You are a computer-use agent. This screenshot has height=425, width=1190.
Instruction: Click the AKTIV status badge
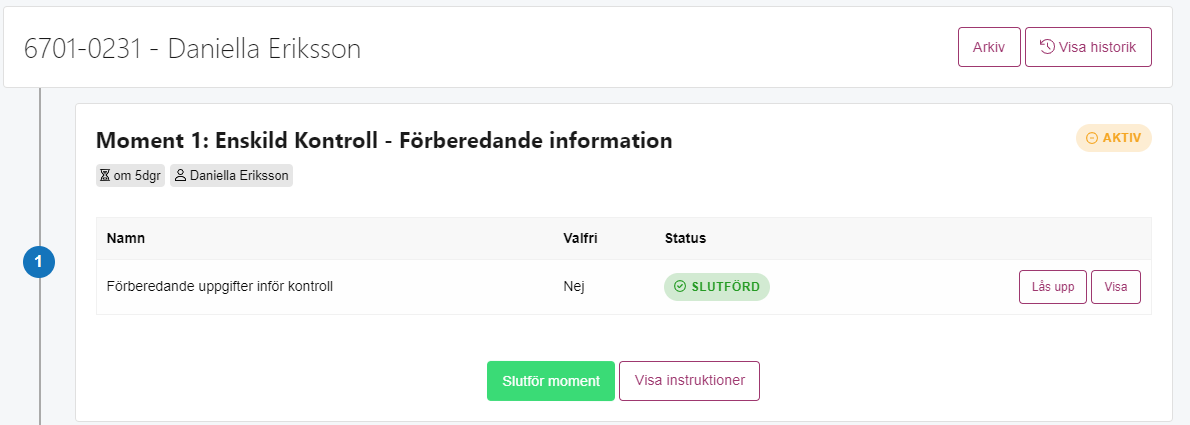[x=1113, y=138]
